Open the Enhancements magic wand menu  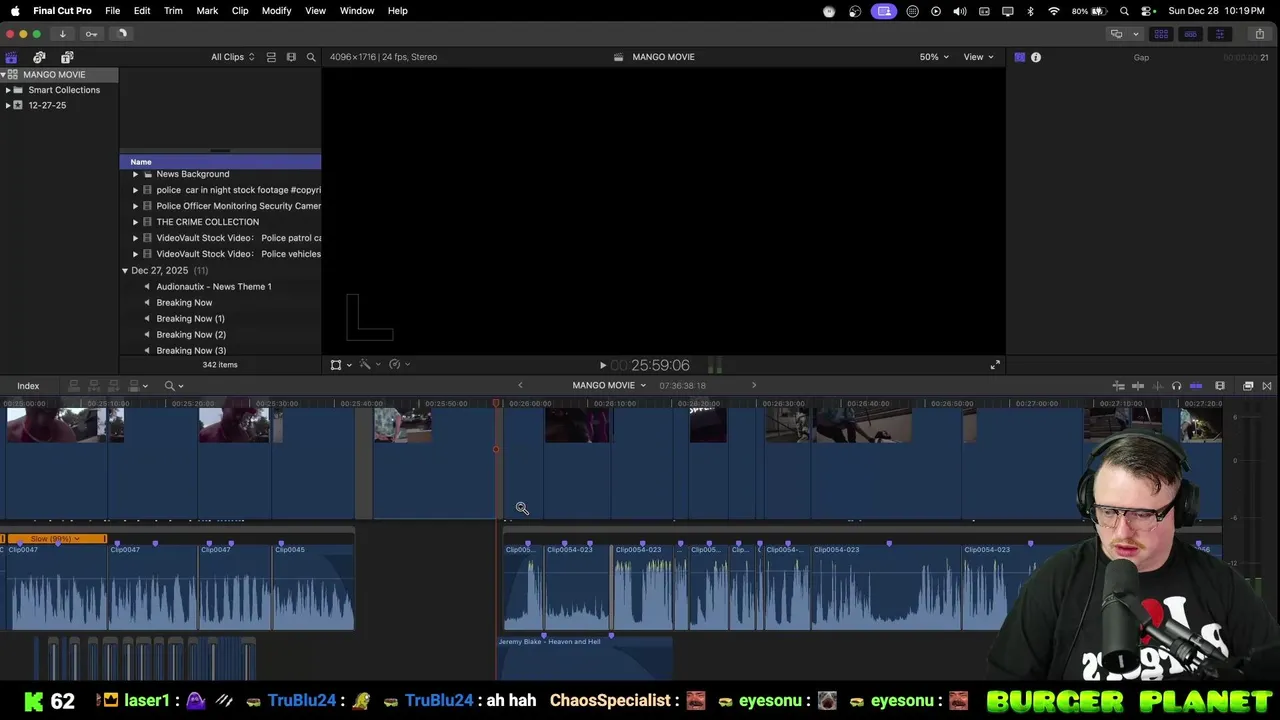click(370, 365)
